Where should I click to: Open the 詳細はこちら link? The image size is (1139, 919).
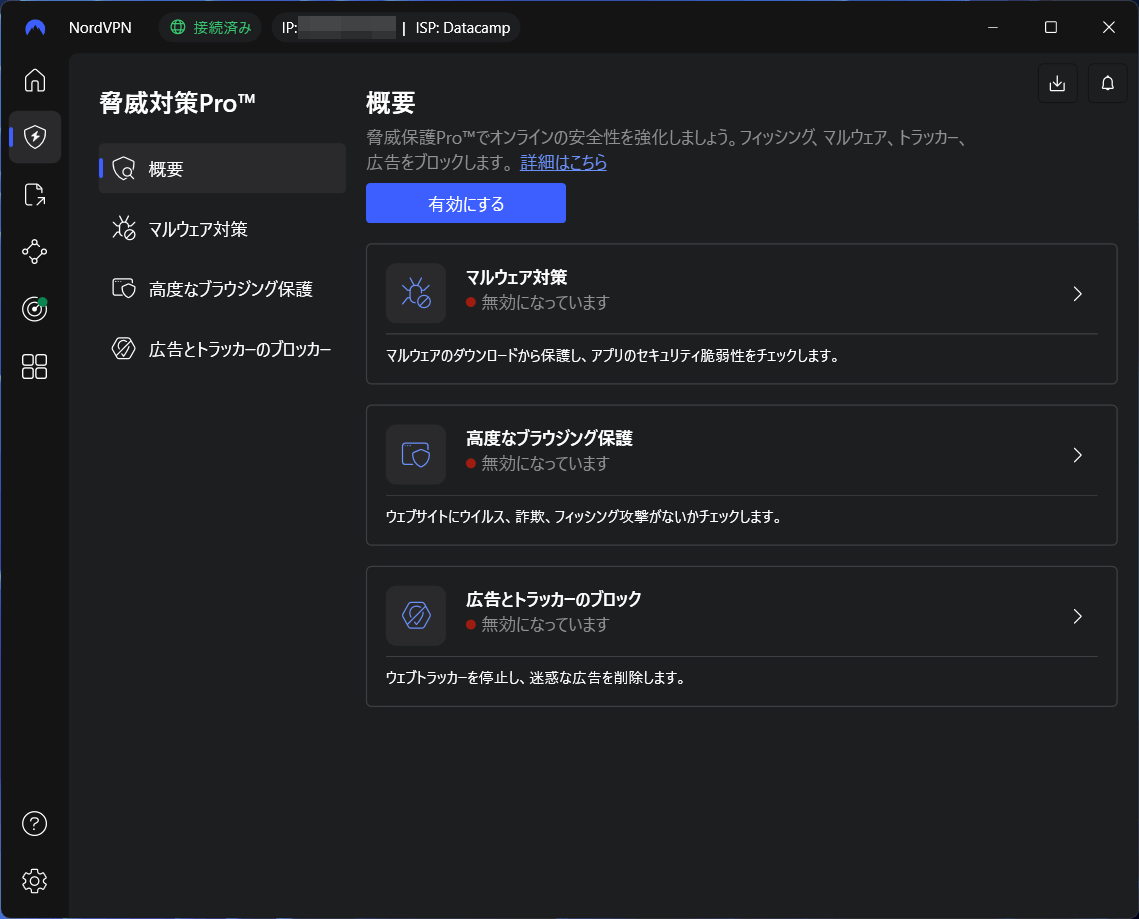(563, 162)
